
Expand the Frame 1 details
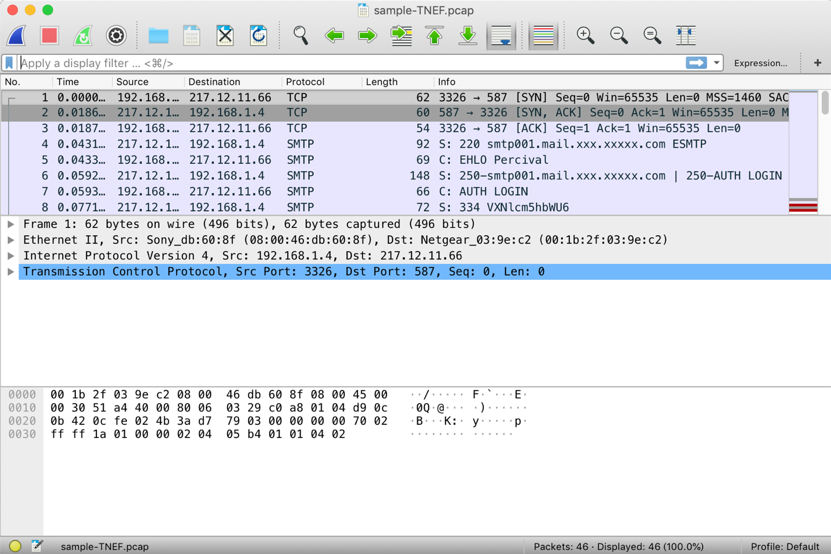(x=10, y=224)
